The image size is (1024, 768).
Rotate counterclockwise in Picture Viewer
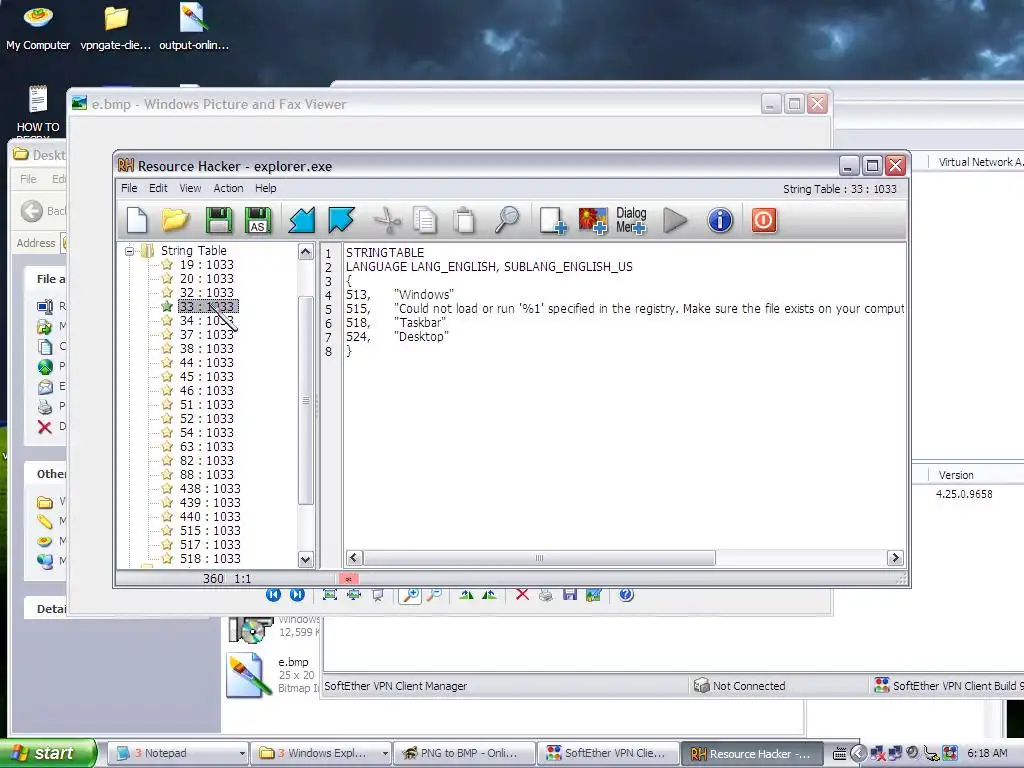tap(489, 594)
